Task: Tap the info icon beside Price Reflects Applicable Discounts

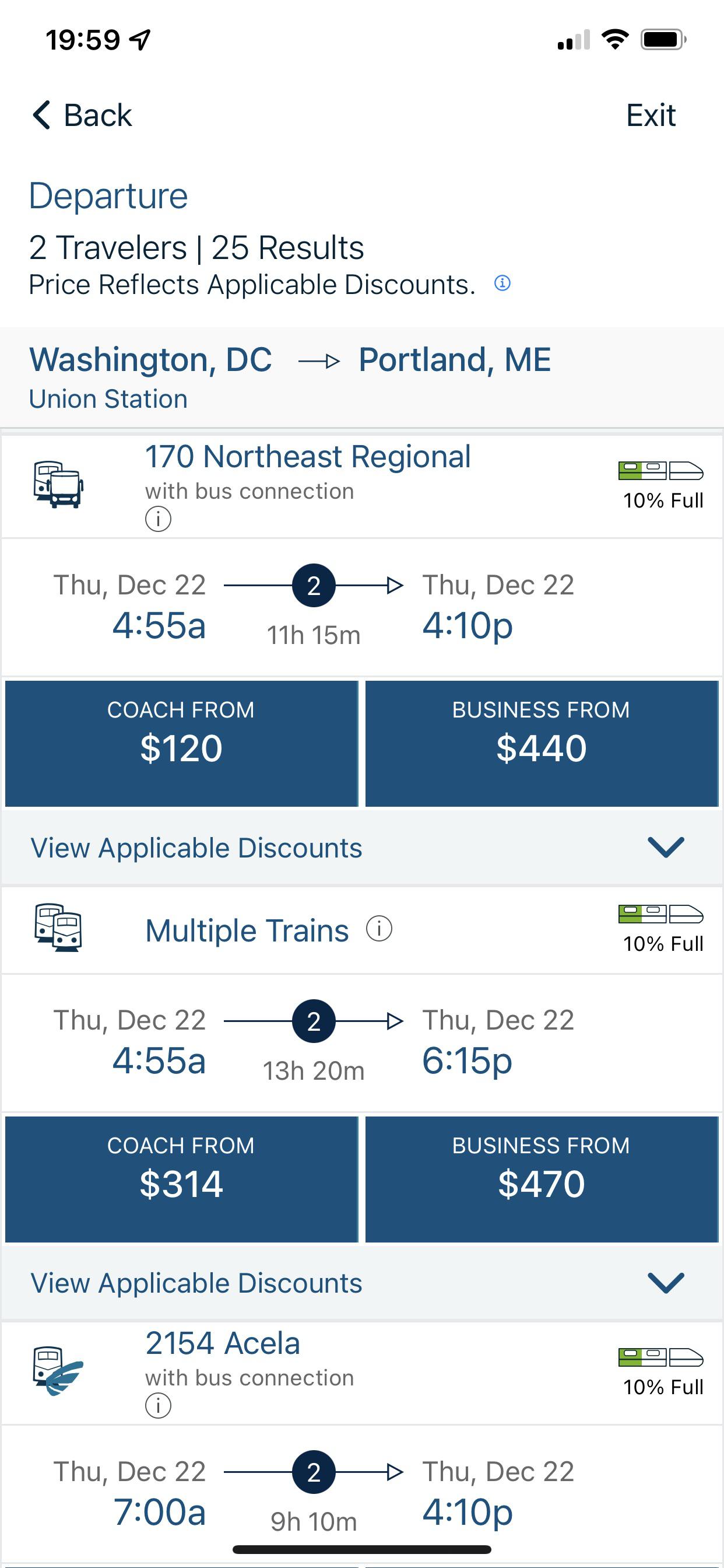Action: 502,283
